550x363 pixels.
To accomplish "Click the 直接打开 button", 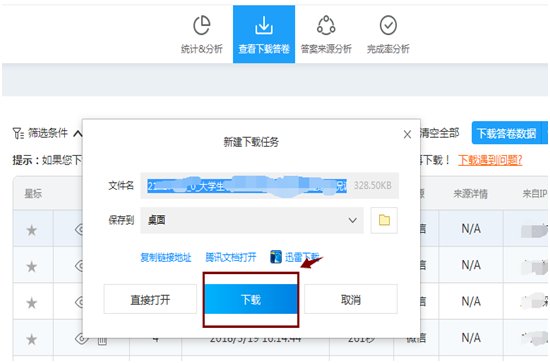I will coord(150,299).
